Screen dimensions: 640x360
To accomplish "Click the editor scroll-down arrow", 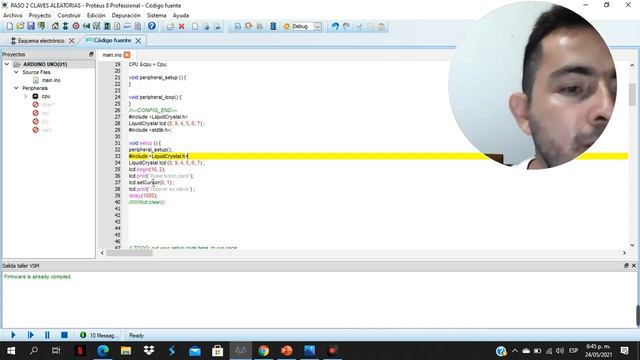I will [x=632, y=245].
